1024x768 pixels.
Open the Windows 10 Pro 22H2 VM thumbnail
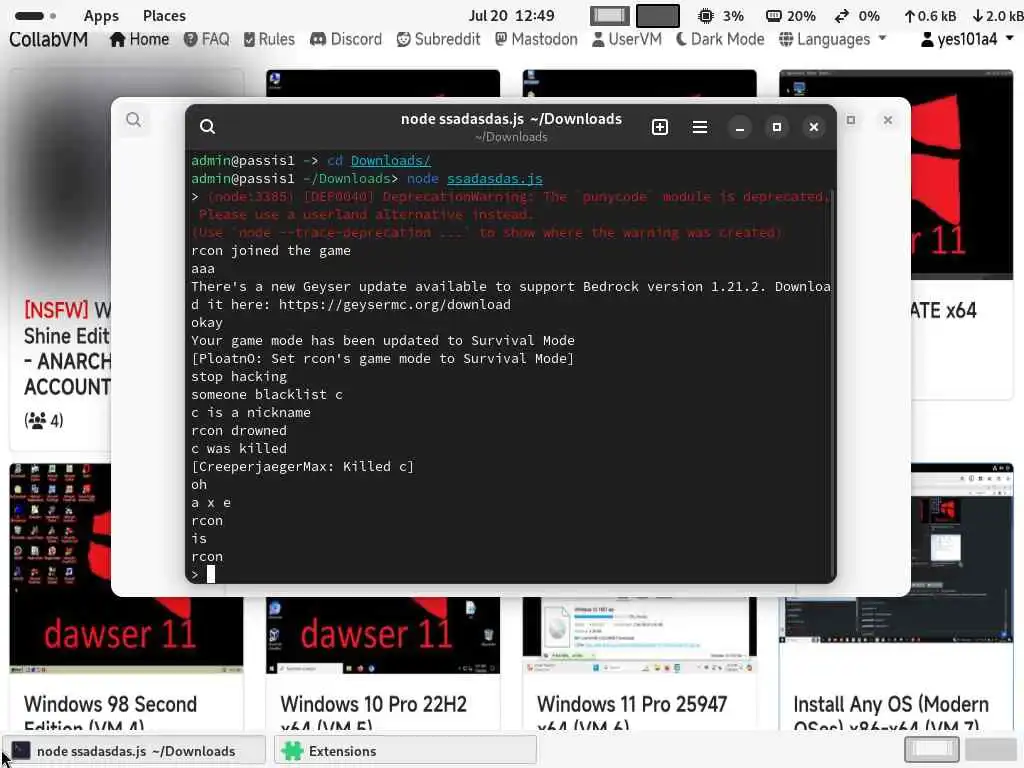(x=383, y=635)
